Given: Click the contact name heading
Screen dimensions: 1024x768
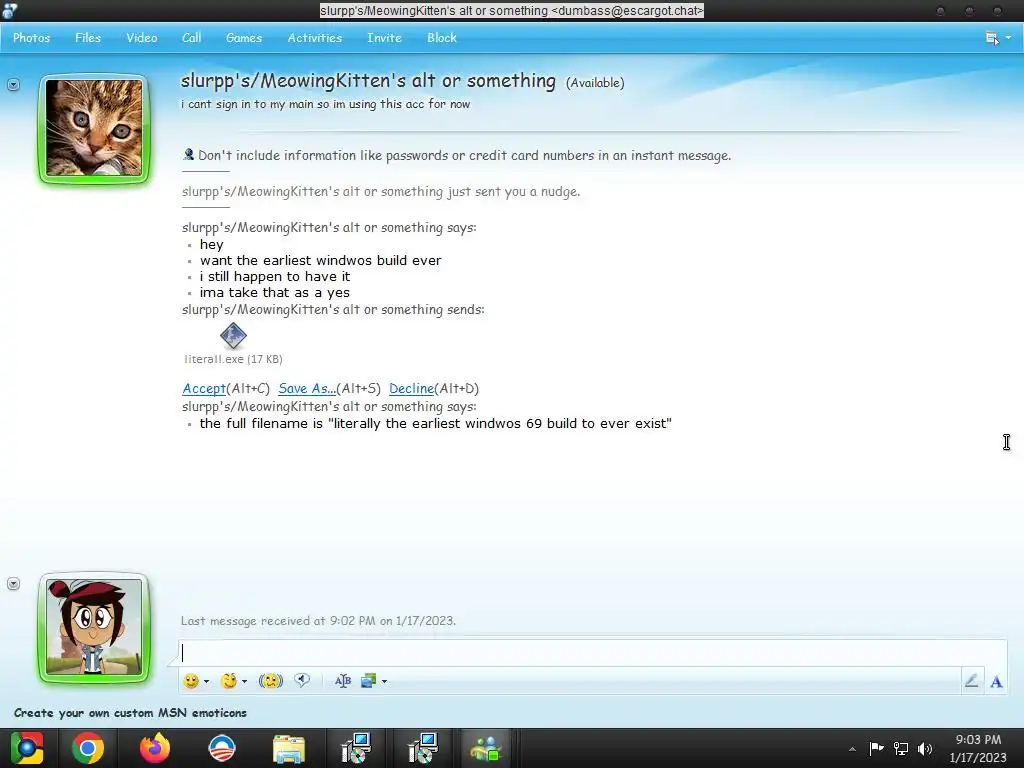Looking at the screenshot, I should (x=368, y=81).
